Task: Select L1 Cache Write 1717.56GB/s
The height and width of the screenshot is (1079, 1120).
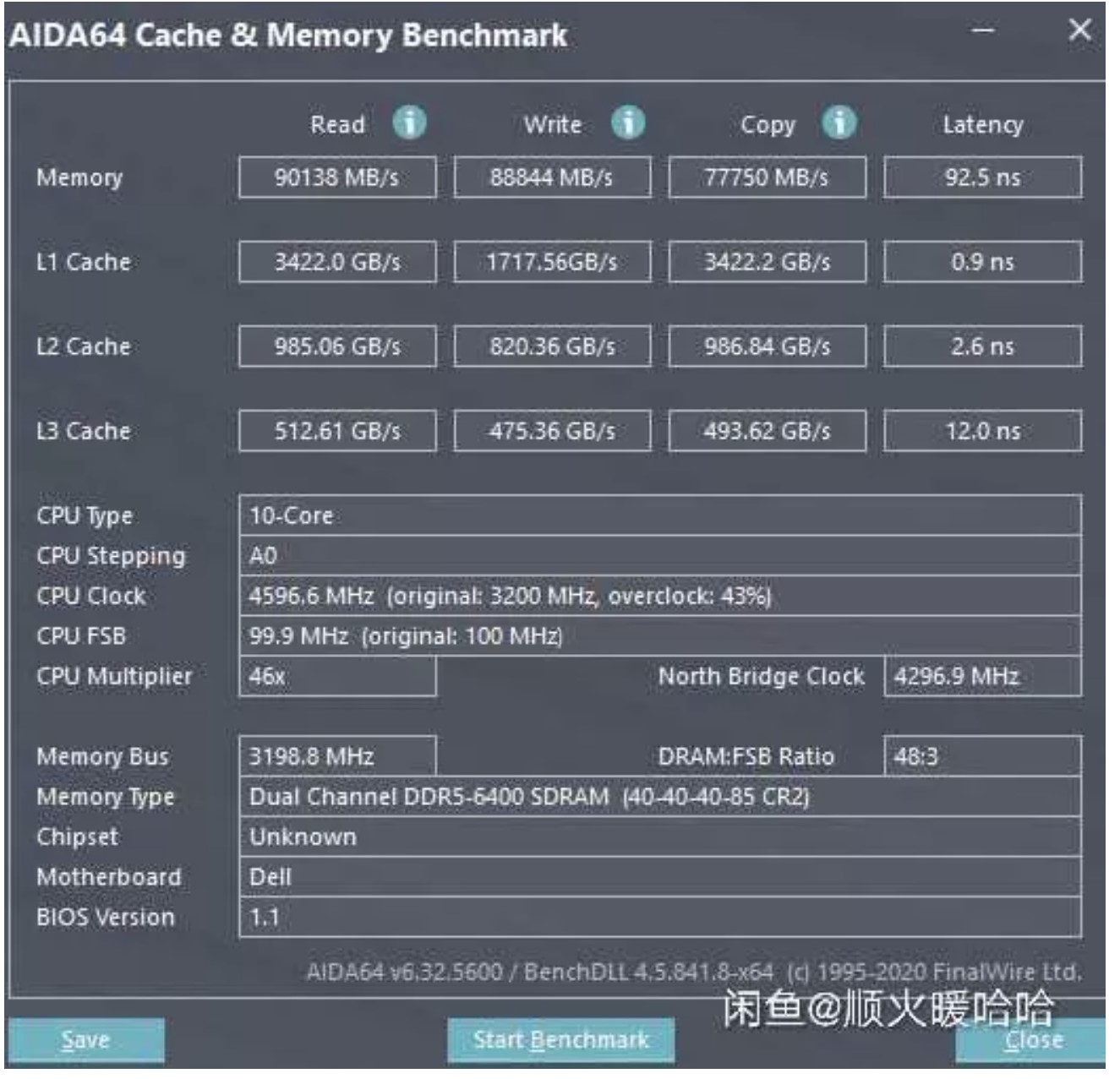Action: 552,262
